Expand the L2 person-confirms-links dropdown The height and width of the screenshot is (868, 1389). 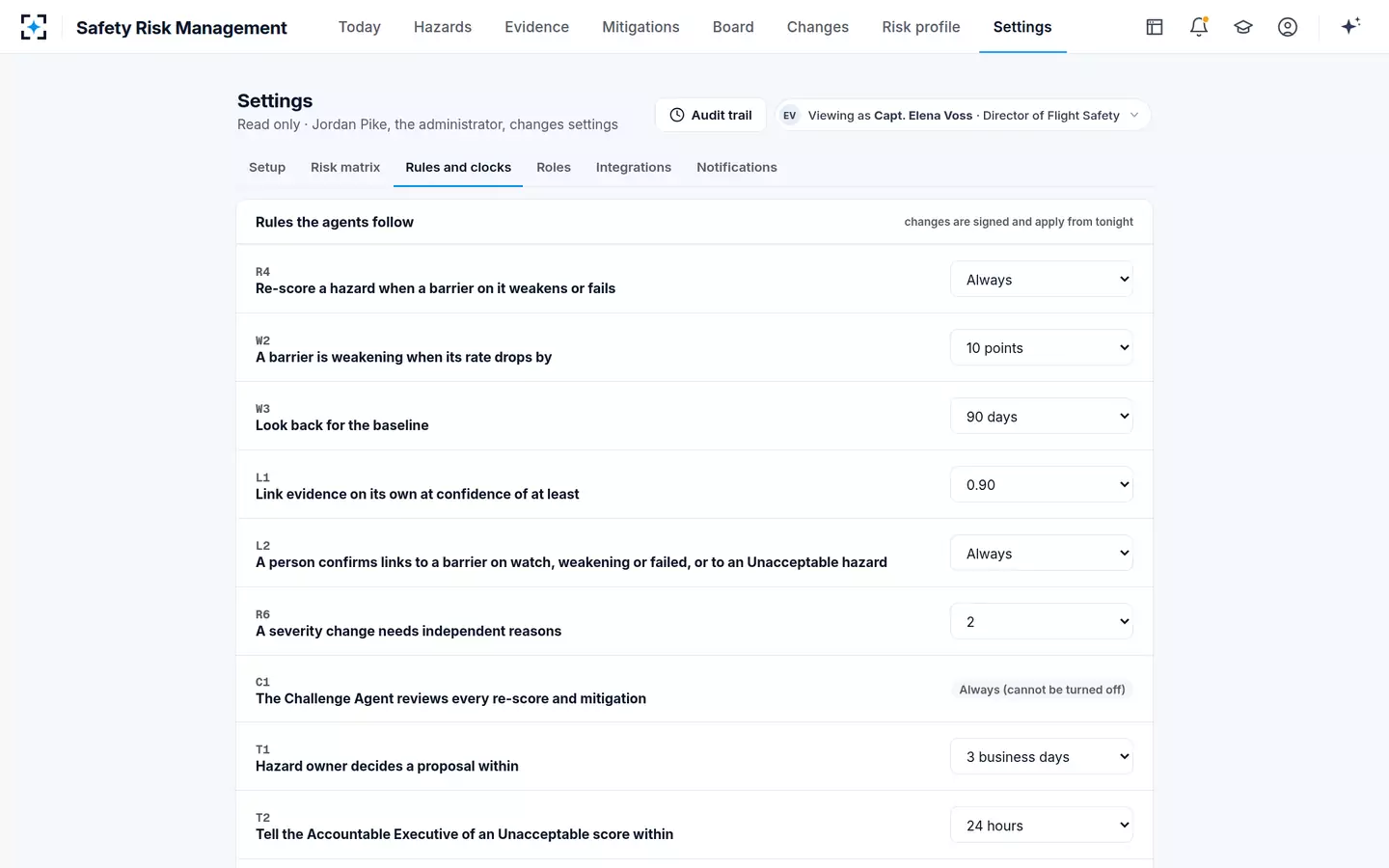coord(1042,554)
